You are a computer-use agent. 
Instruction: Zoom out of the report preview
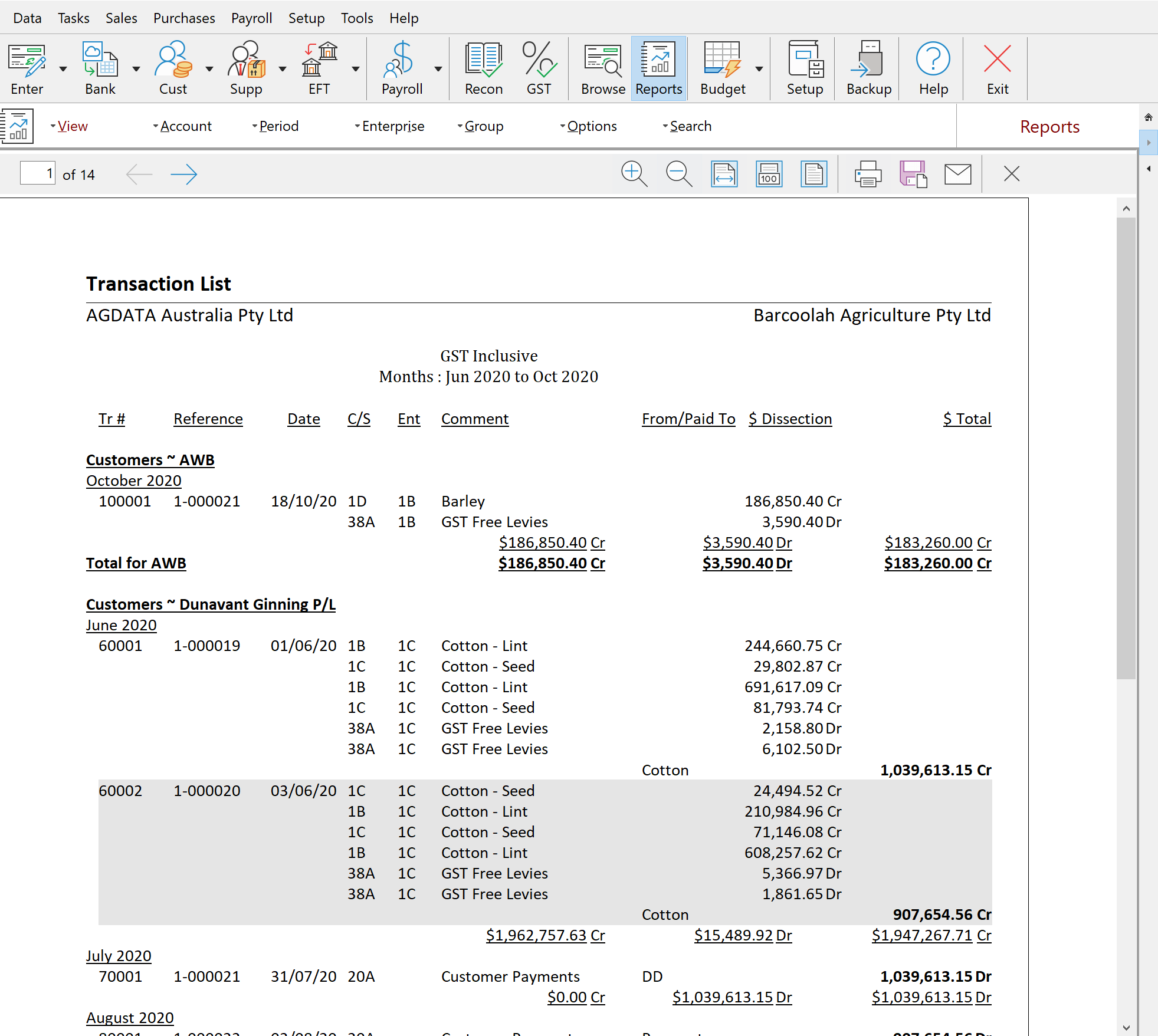(x=679, y=174)
